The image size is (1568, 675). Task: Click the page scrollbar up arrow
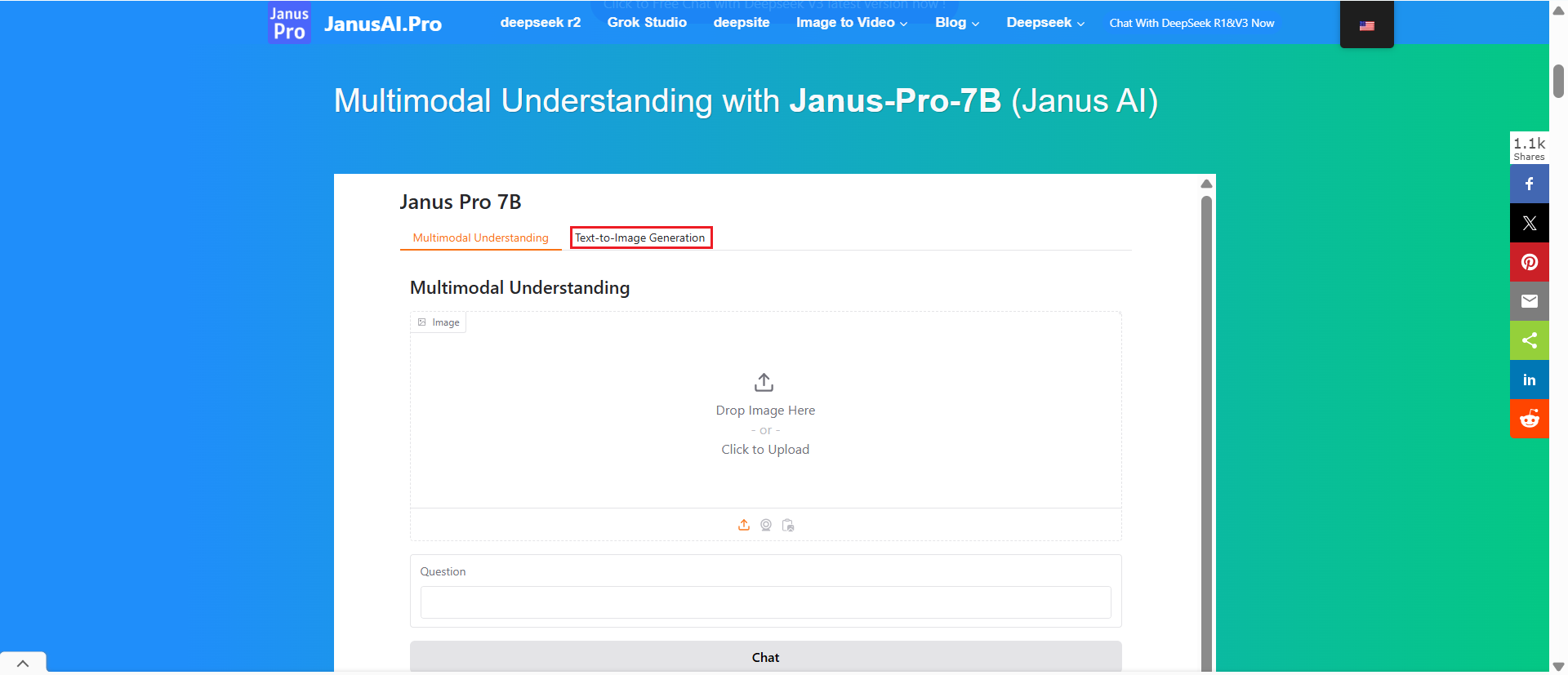[x=1558, y=11]
